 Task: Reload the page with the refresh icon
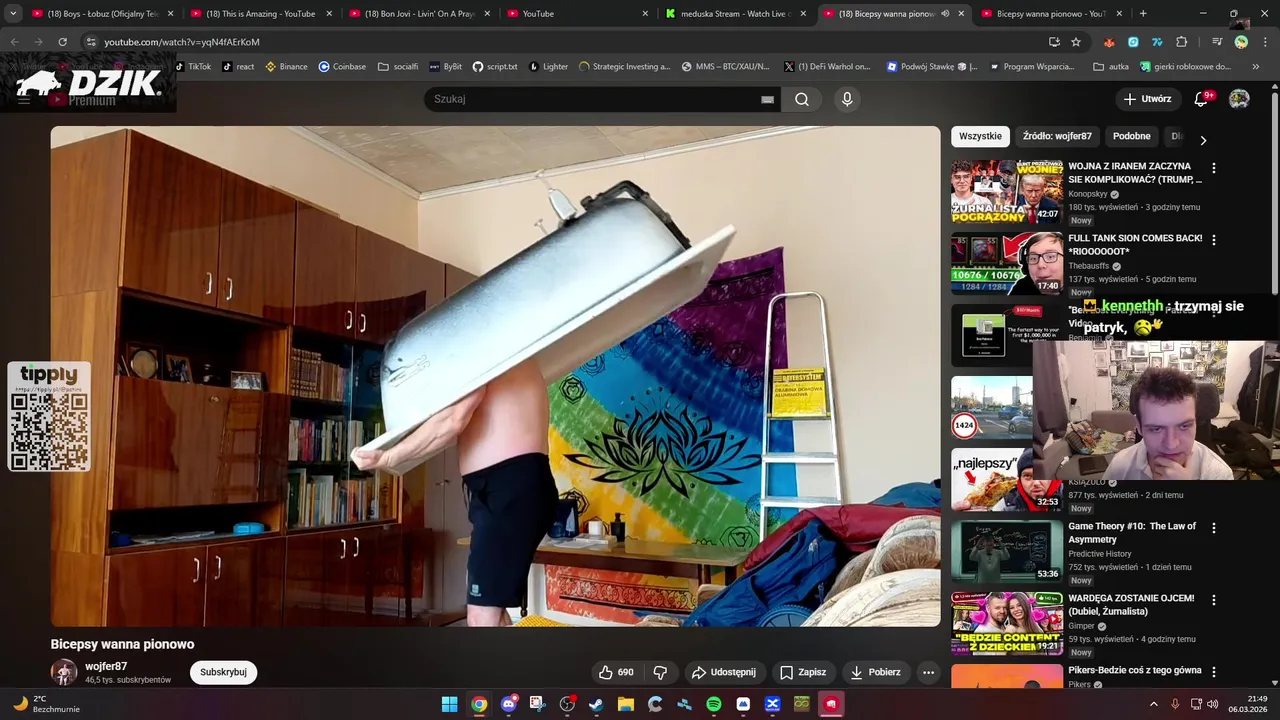tap(62, 42)
